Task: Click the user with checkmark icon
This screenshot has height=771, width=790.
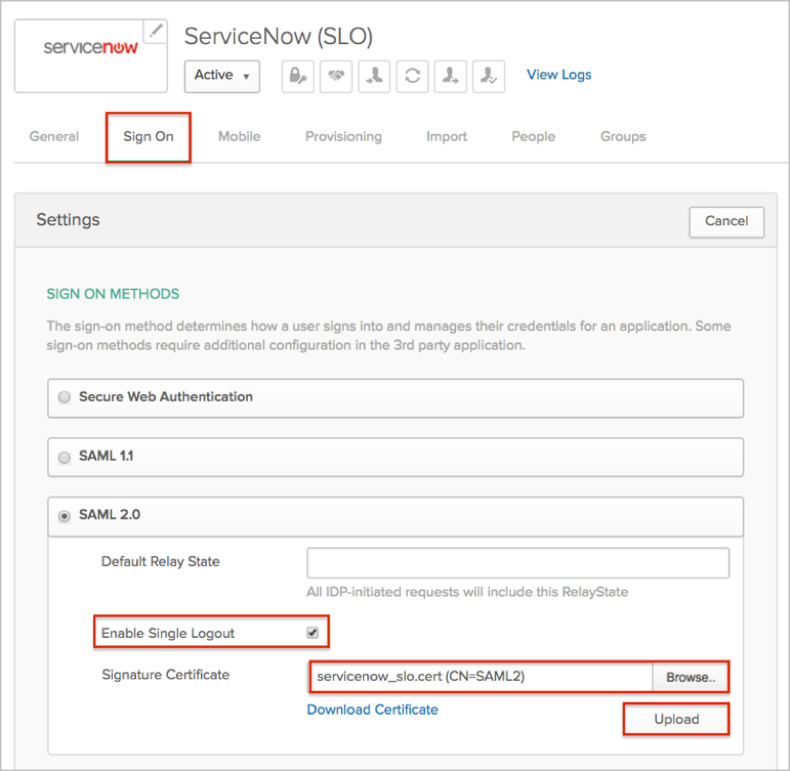Action: (x=488, y=76)
